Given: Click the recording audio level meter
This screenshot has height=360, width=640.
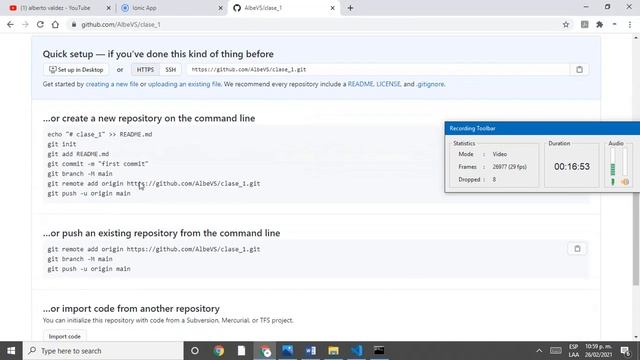Looking at the screenshot, I should (x=613, y=162).
